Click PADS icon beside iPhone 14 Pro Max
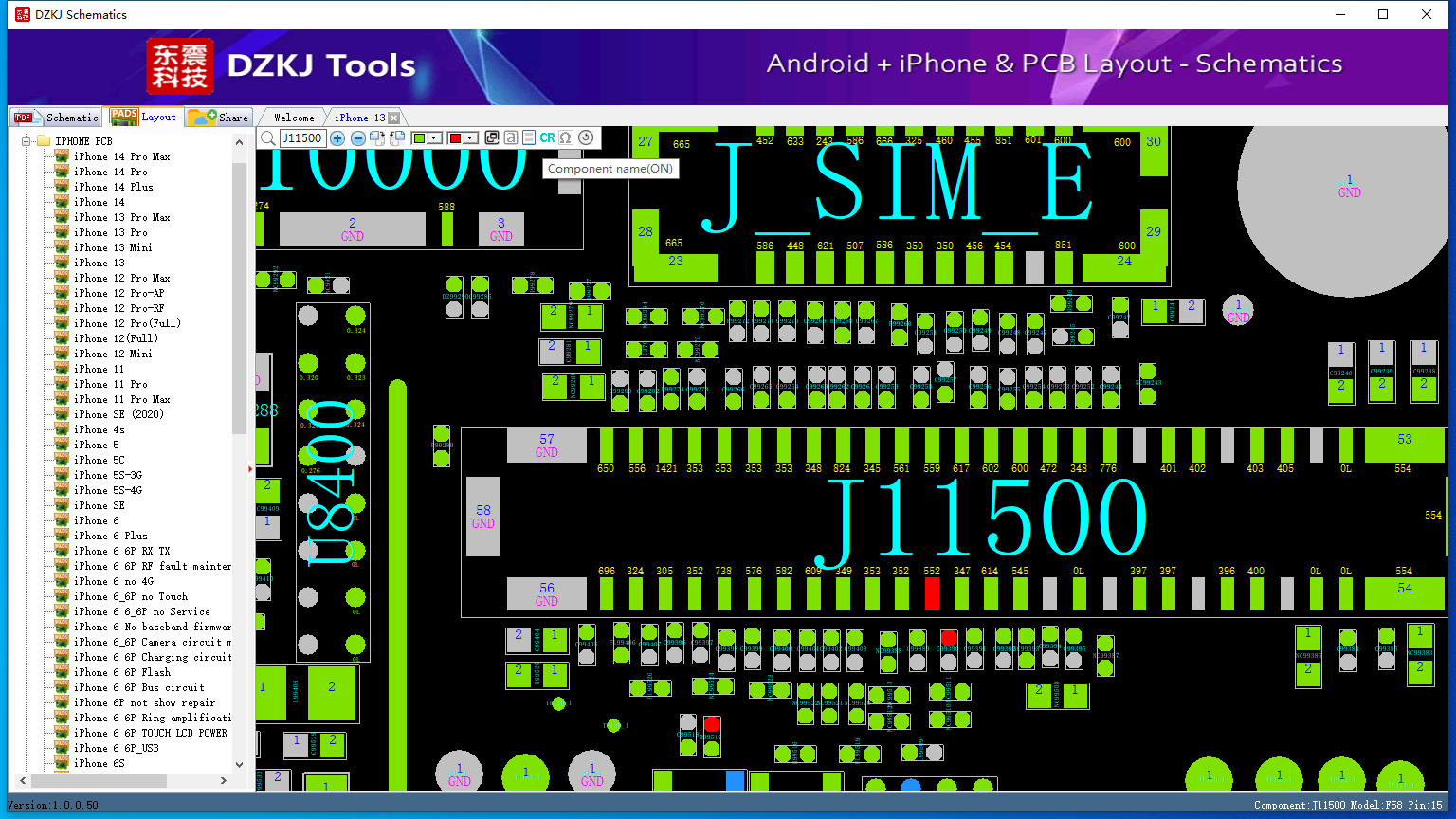The image size is (1456, 819). point(62,156)
